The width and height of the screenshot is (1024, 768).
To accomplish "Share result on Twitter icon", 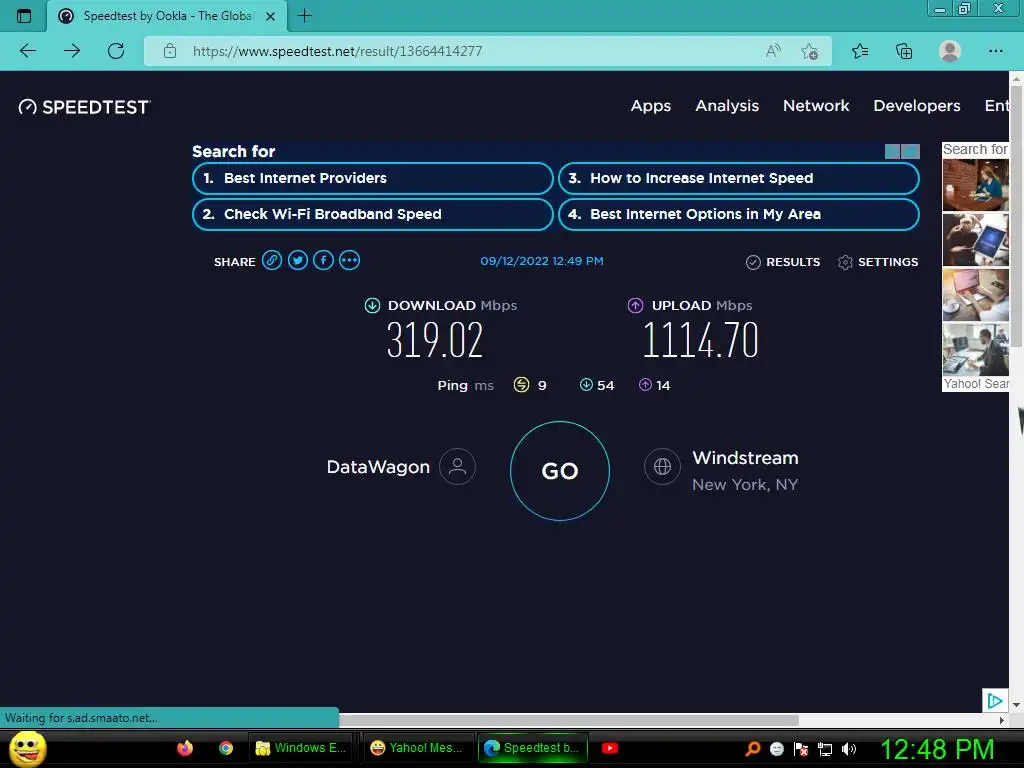I will click(298, 261).
